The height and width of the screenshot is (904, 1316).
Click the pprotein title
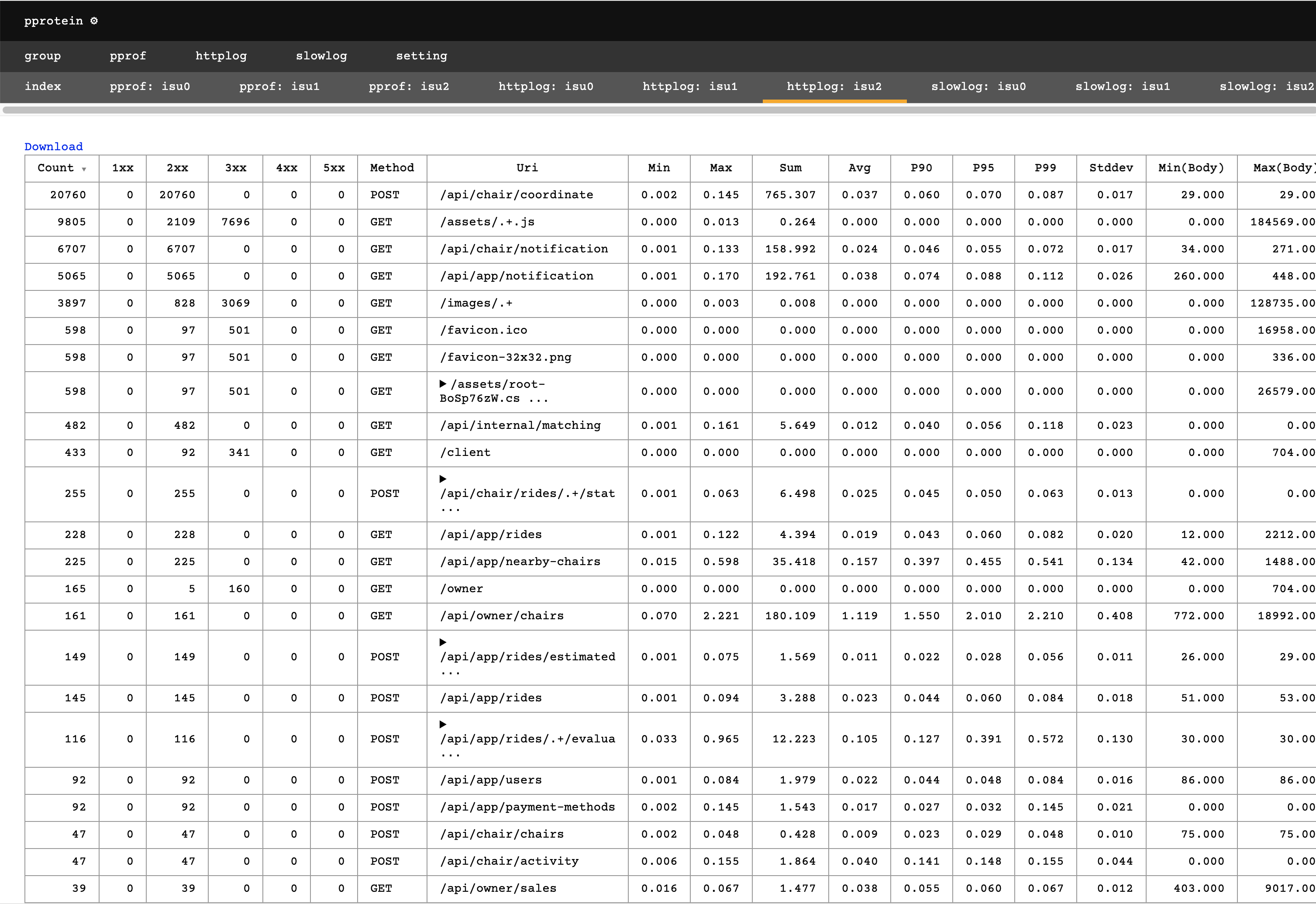click(53, 21)
